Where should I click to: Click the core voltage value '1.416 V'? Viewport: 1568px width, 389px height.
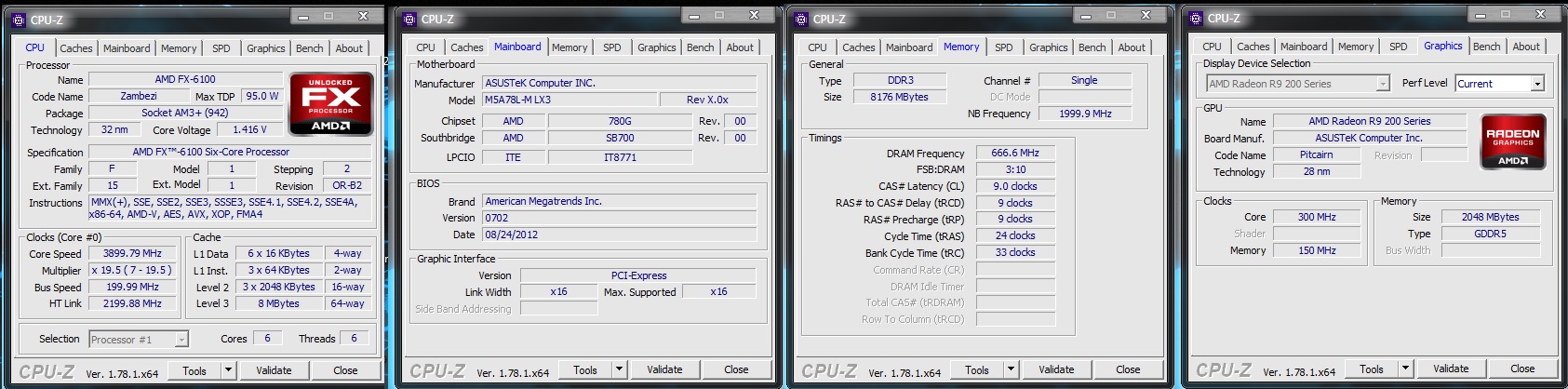pyautogui.click(x=250, y=129)
